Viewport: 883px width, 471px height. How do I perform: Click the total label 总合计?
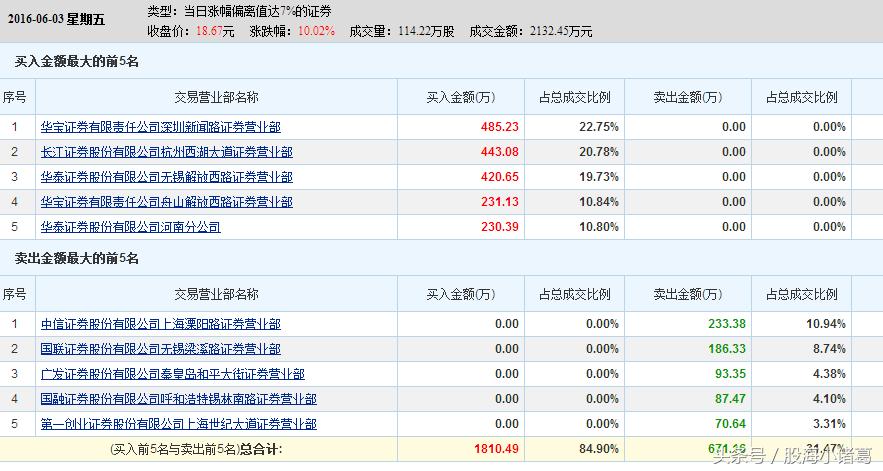pyautogui.click(x=261, y=449)
